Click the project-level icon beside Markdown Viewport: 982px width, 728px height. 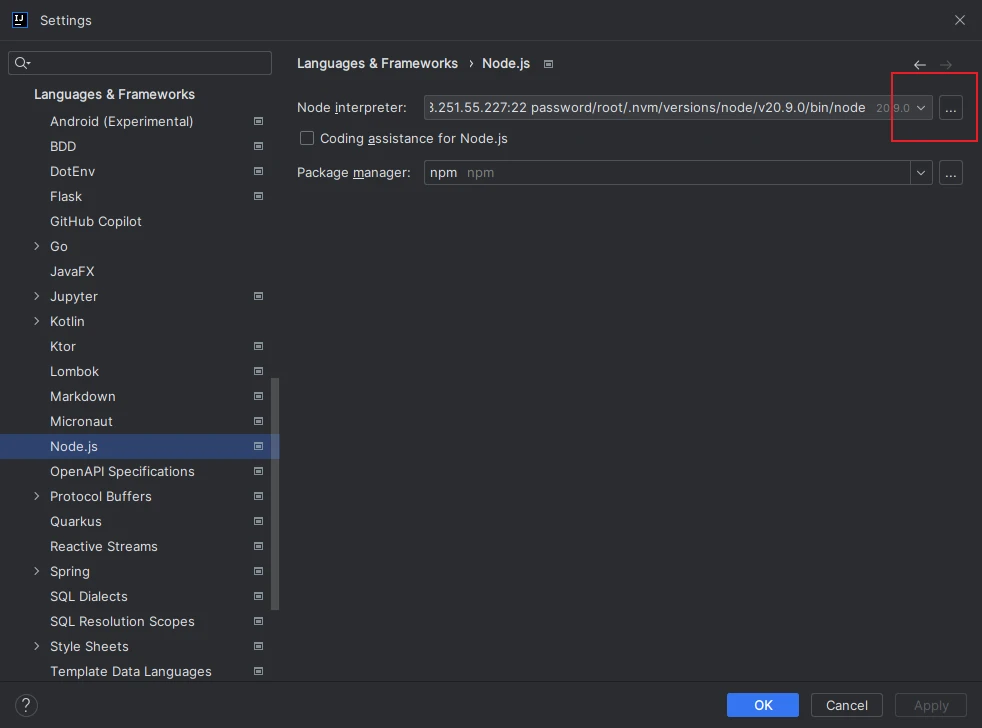click(x=258, y=397)
